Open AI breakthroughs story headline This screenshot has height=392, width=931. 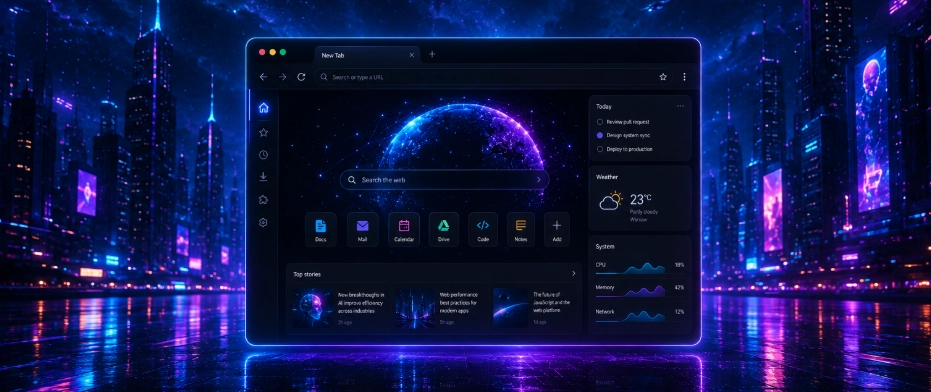point(361,302)
